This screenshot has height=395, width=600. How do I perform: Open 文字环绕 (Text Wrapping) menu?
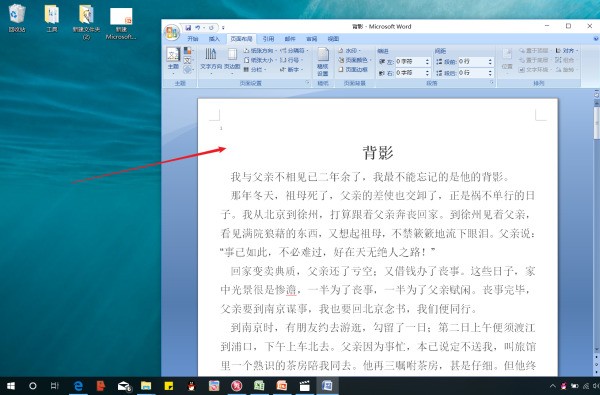point(535,70)
